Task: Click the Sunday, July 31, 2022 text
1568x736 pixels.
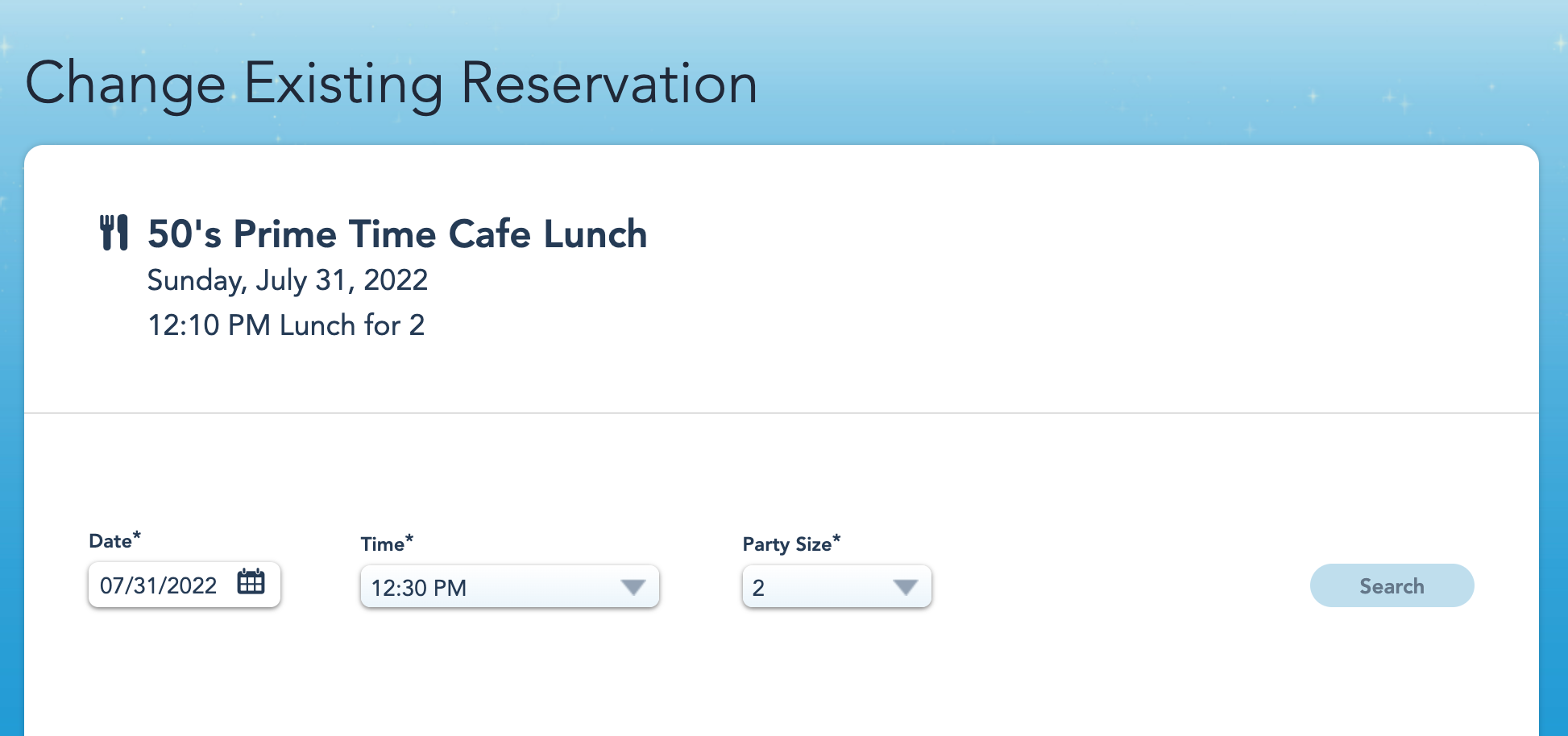Action: (x=288, y=280)
